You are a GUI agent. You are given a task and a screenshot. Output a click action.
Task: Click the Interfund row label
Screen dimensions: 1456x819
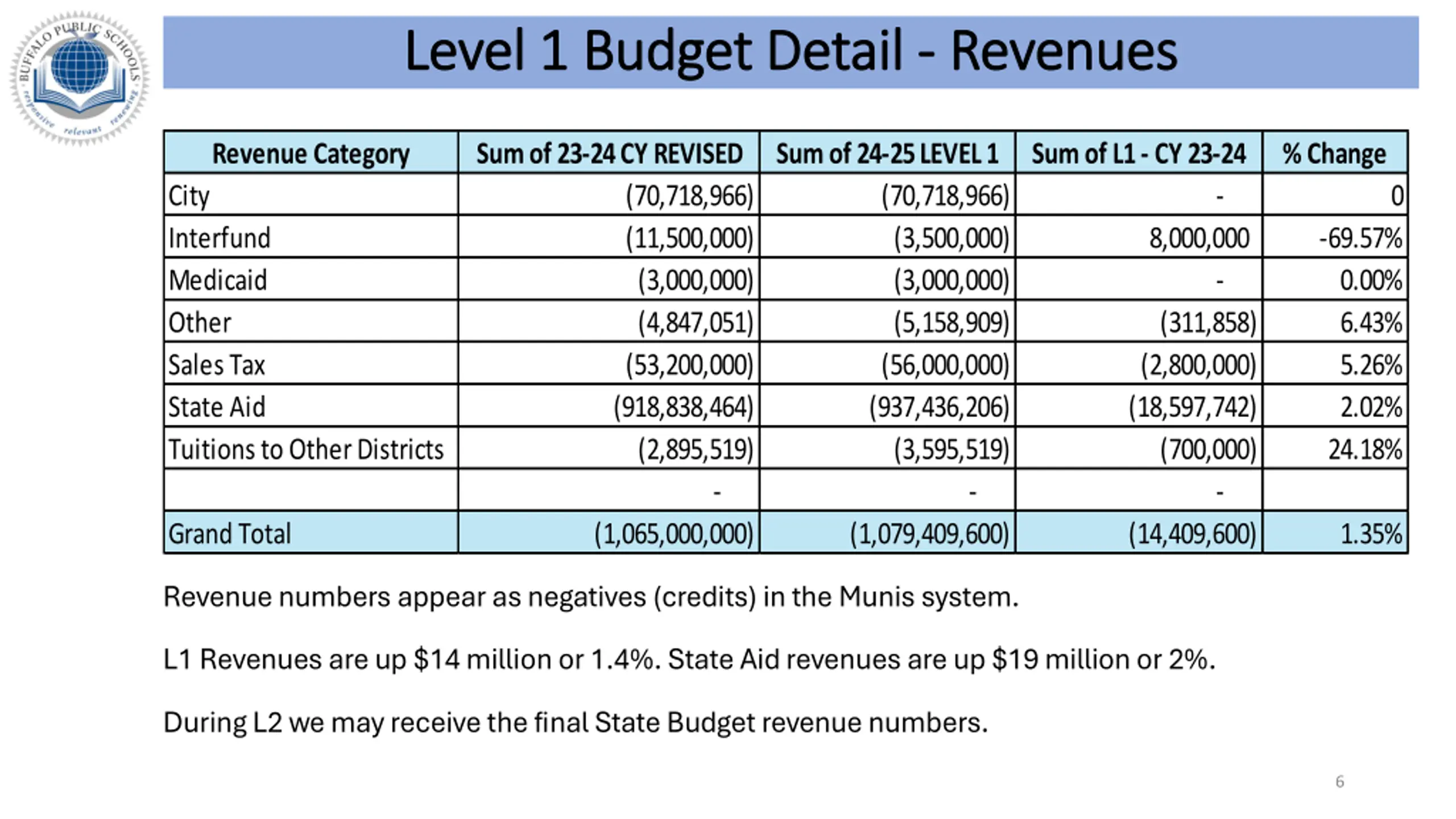coord(219,238)
